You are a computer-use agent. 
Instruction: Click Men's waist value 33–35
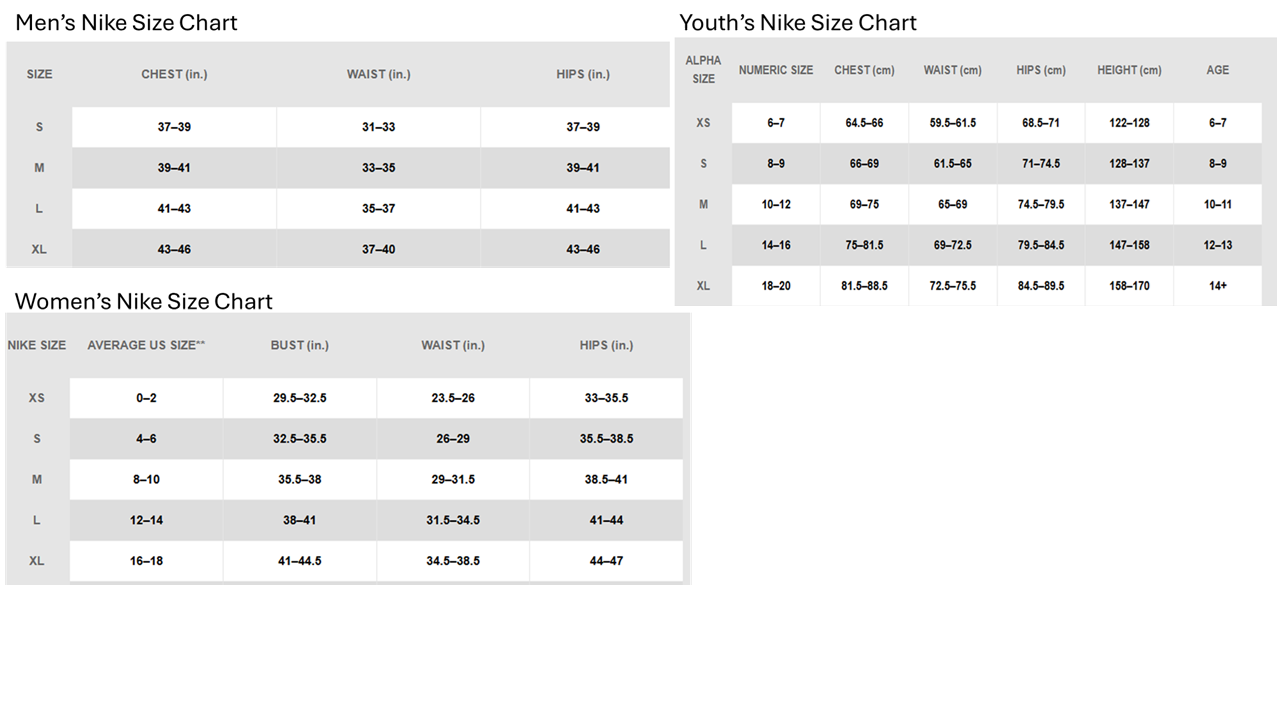pyautogui.click(x=378, y=168)
